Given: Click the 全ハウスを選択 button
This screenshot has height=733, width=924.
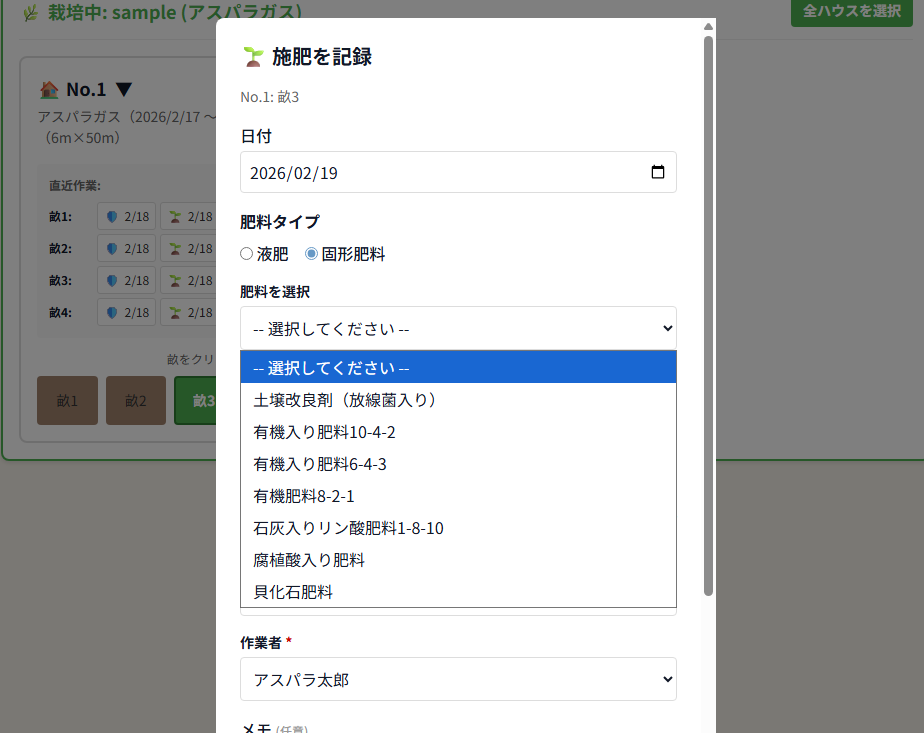Looking at the screenshot, I should [851, 11].
